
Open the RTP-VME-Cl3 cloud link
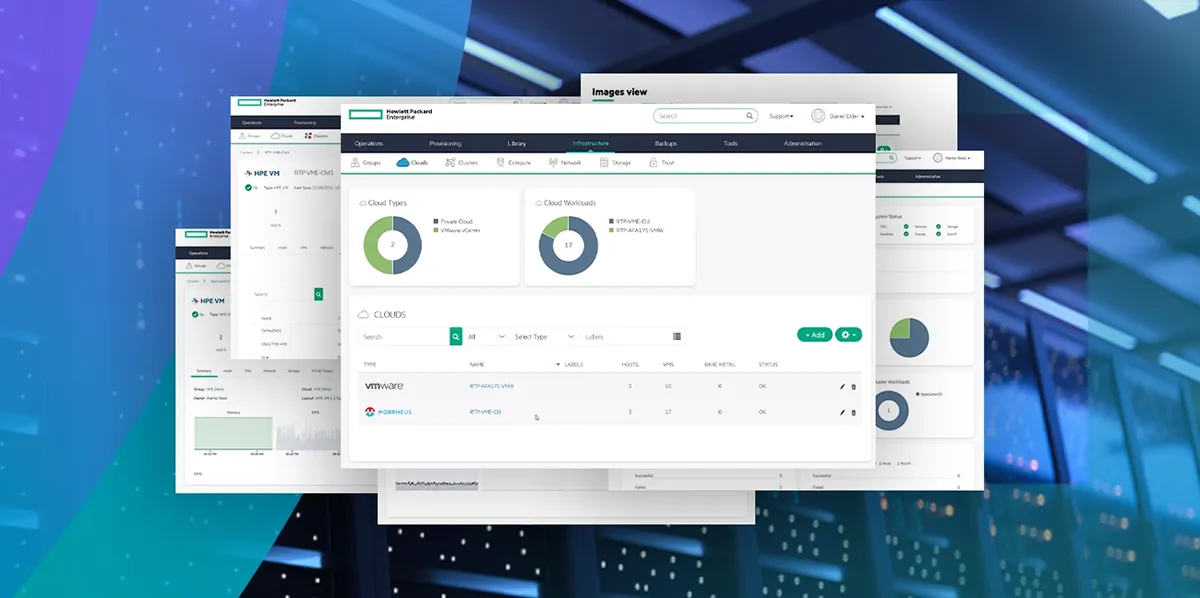pos(485,412)
